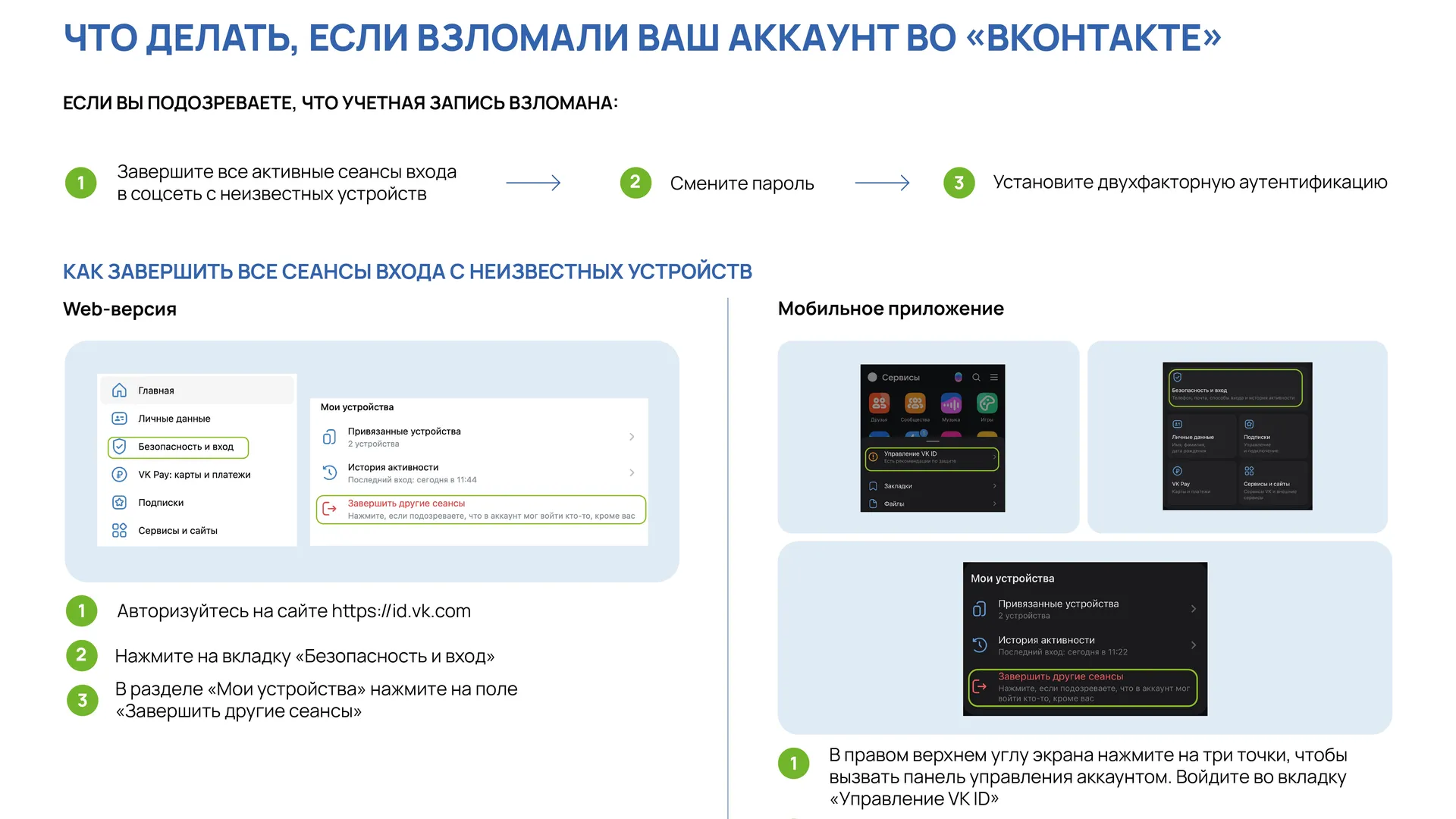
Task: Tap the purple assistant orb in the mobile header
Action: (x=958, y=377)
